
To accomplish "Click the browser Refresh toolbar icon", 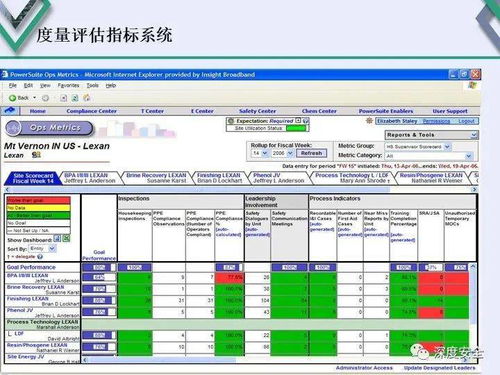I will tap(75, 98).
